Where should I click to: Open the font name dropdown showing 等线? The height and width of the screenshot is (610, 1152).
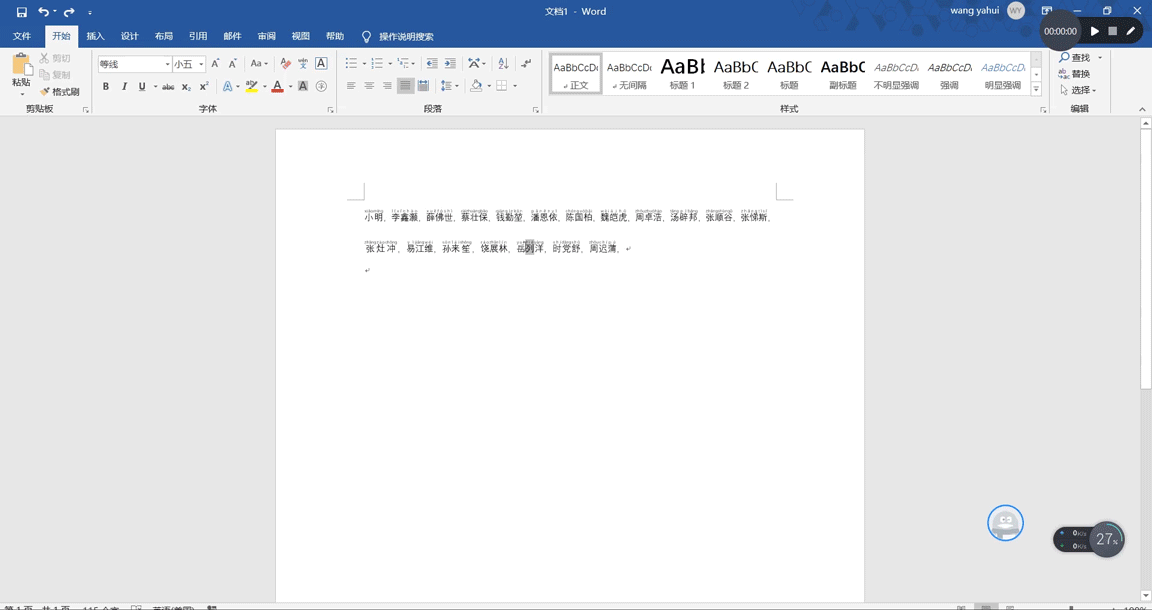(x=168, y=65)
